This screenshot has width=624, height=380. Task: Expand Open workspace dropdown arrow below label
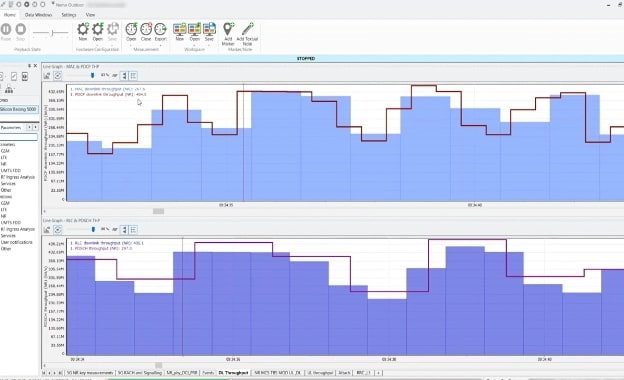pos(195,44)
